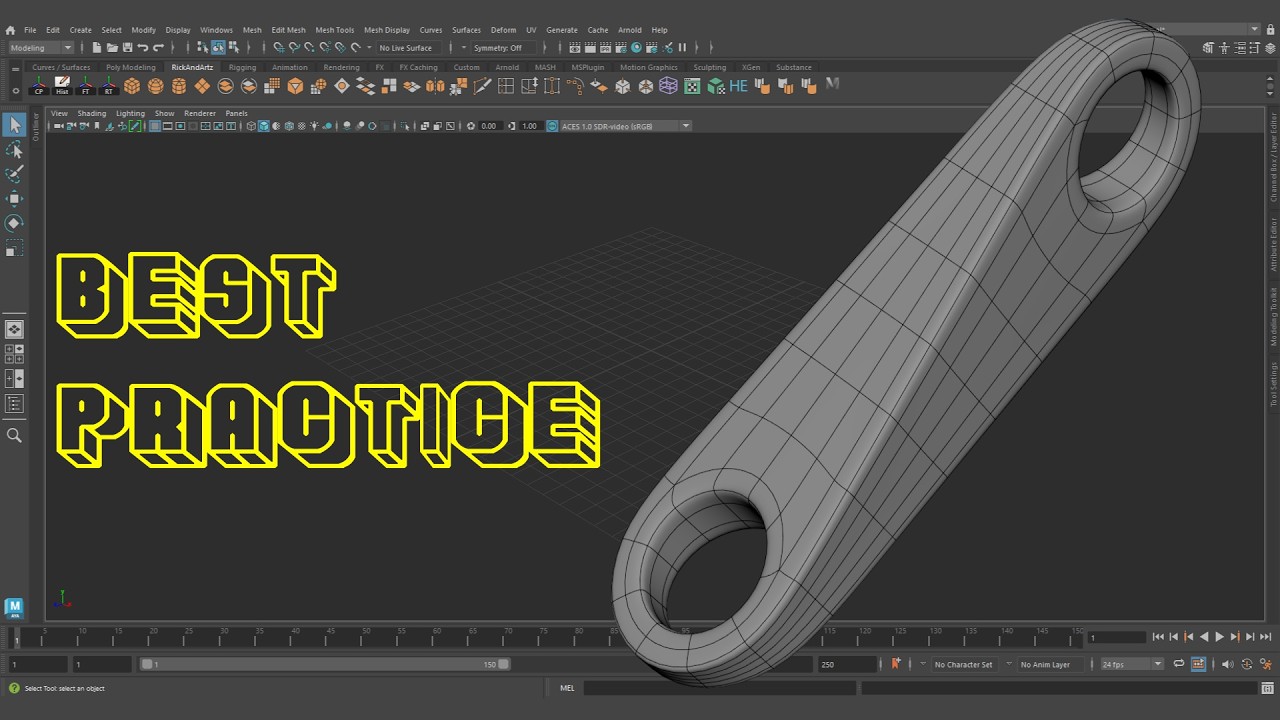This screenshot has height=720, width=1280.
Task: Toggle auto keyframe icon beside 250 field
Action: point(895,664)
